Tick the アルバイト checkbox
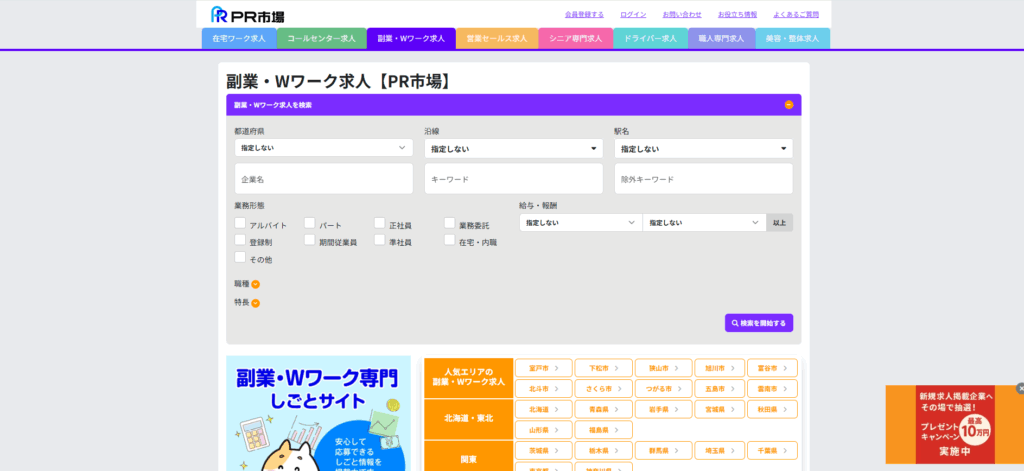 click(x=240, y=224)
